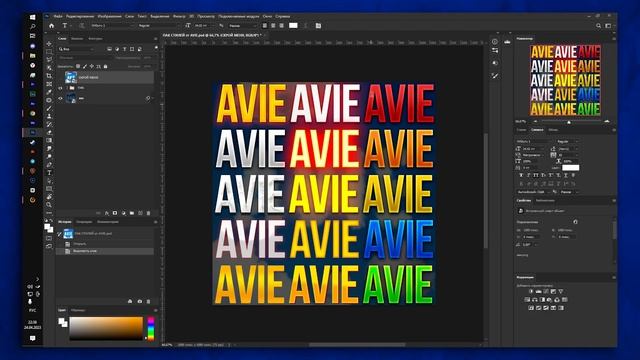Select the Crop tool
The width and height of the screenshot is (640, 360).
49,76
